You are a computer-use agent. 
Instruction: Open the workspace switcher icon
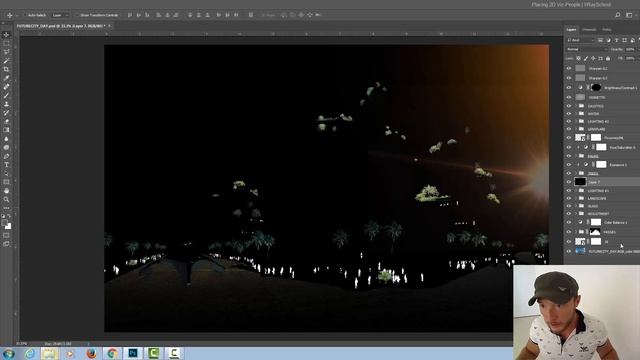629,15
